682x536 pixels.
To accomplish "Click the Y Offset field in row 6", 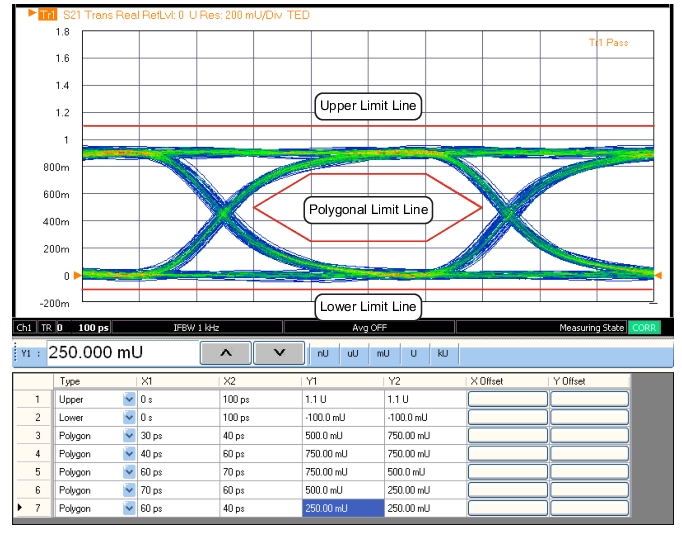I will [589, 490].
